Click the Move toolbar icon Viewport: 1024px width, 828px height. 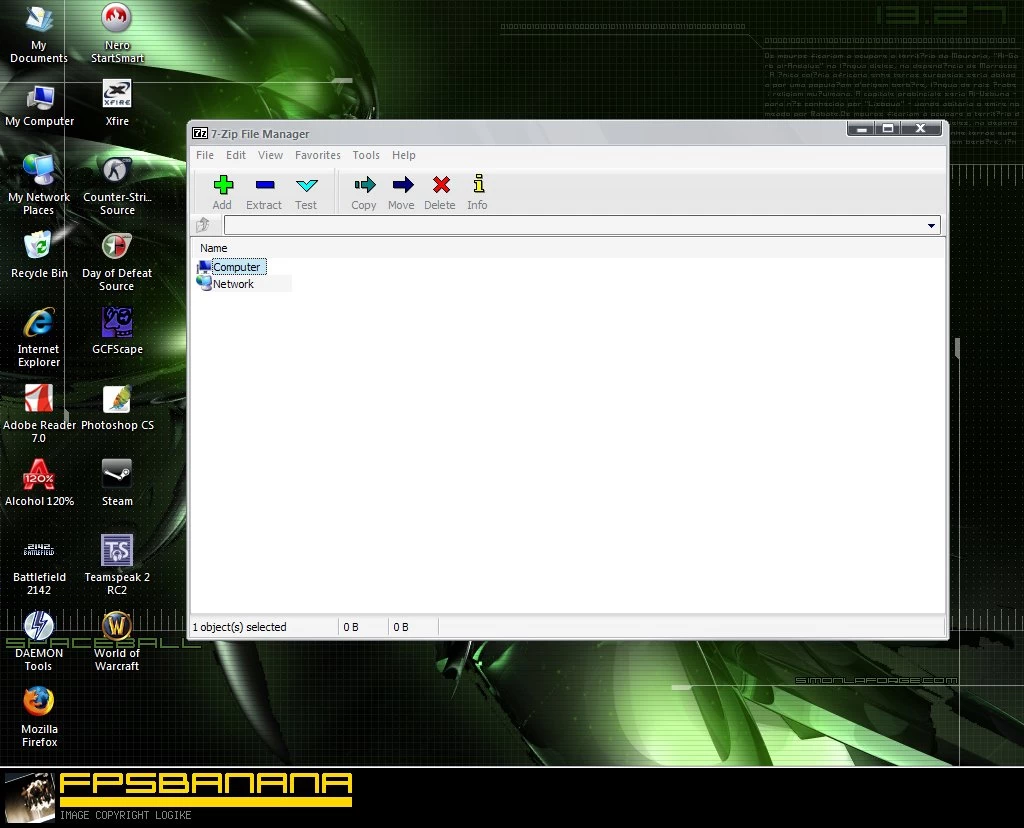pyautogui.click(x=402, y=185)
